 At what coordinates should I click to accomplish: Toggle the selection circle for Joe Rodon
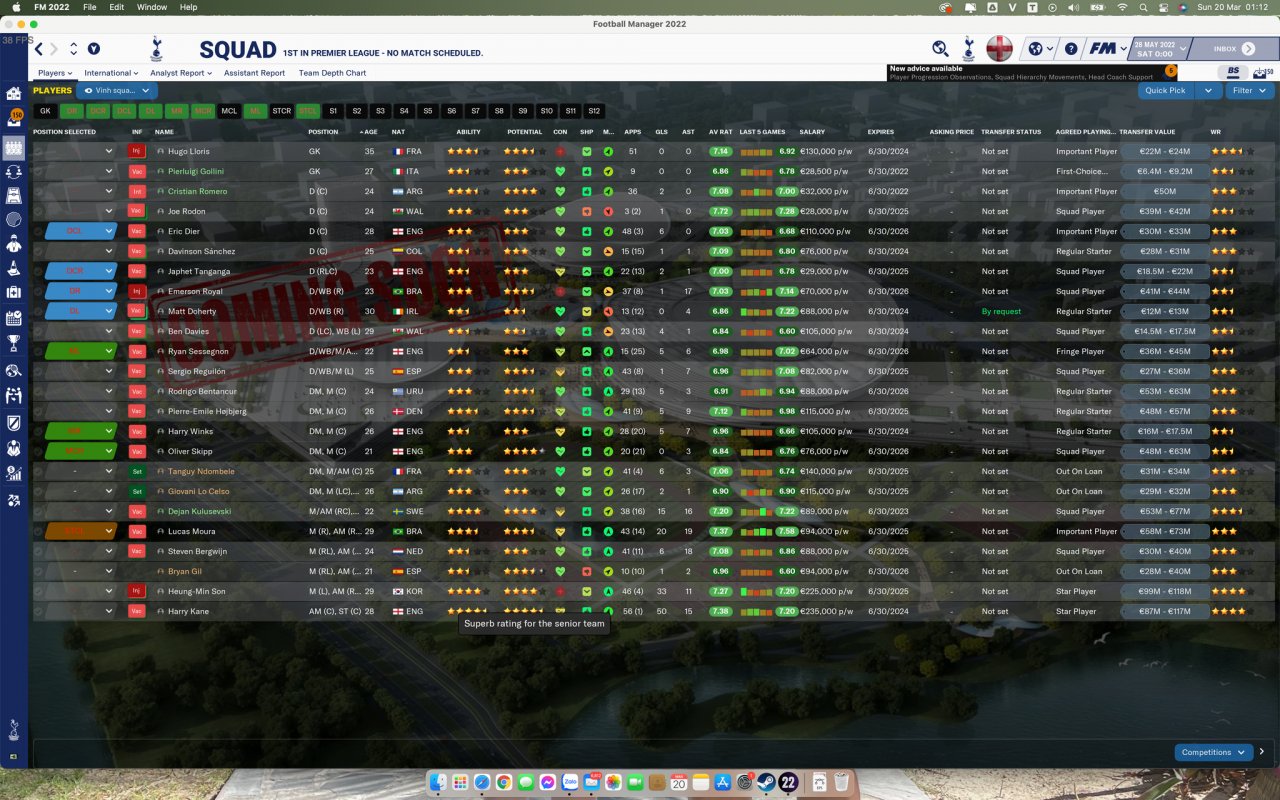pos(39,211)
